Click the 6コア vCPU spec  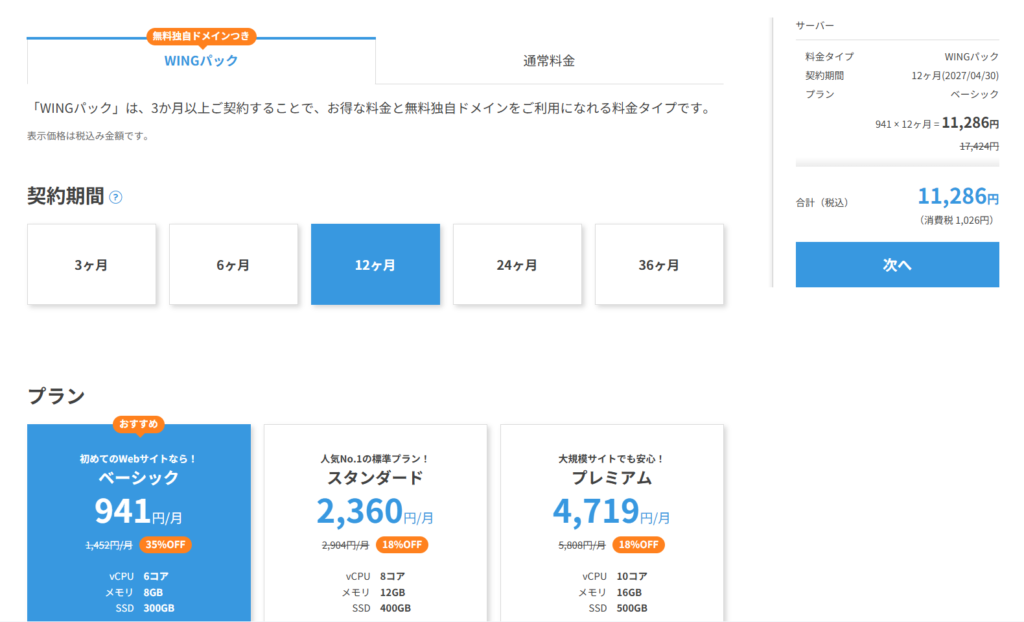[156, 576]
